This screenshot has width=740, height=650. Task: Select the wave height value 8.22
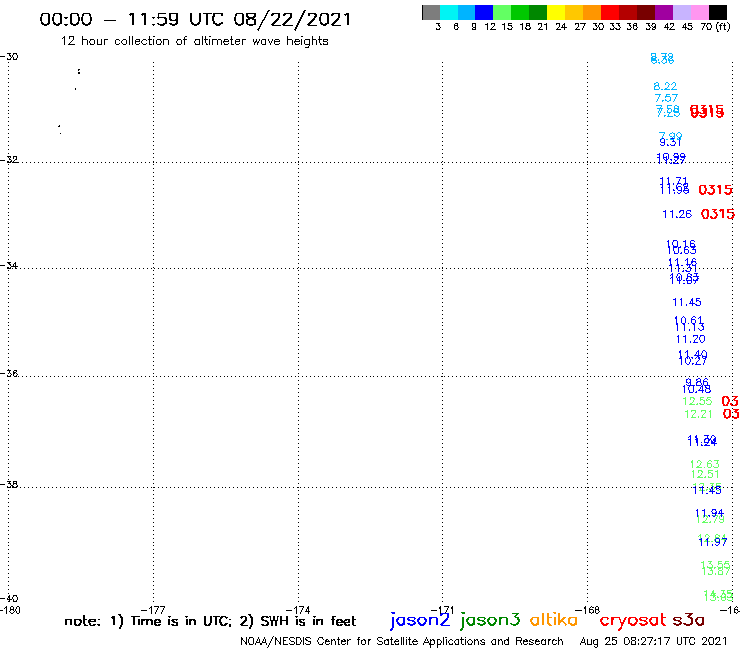click(665, 86)
